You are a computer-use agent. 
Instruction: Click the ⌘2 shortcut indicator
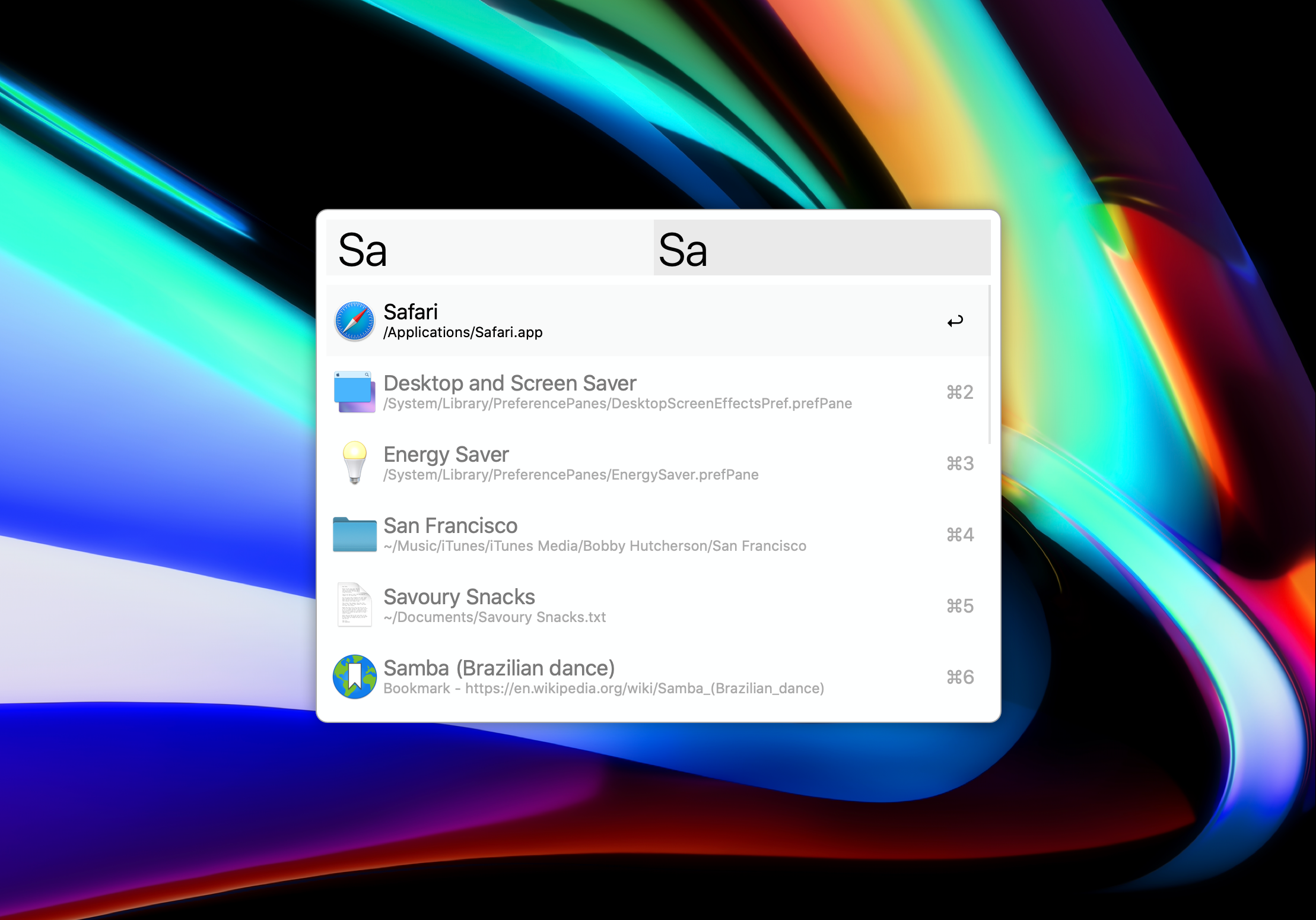(960, 392)
